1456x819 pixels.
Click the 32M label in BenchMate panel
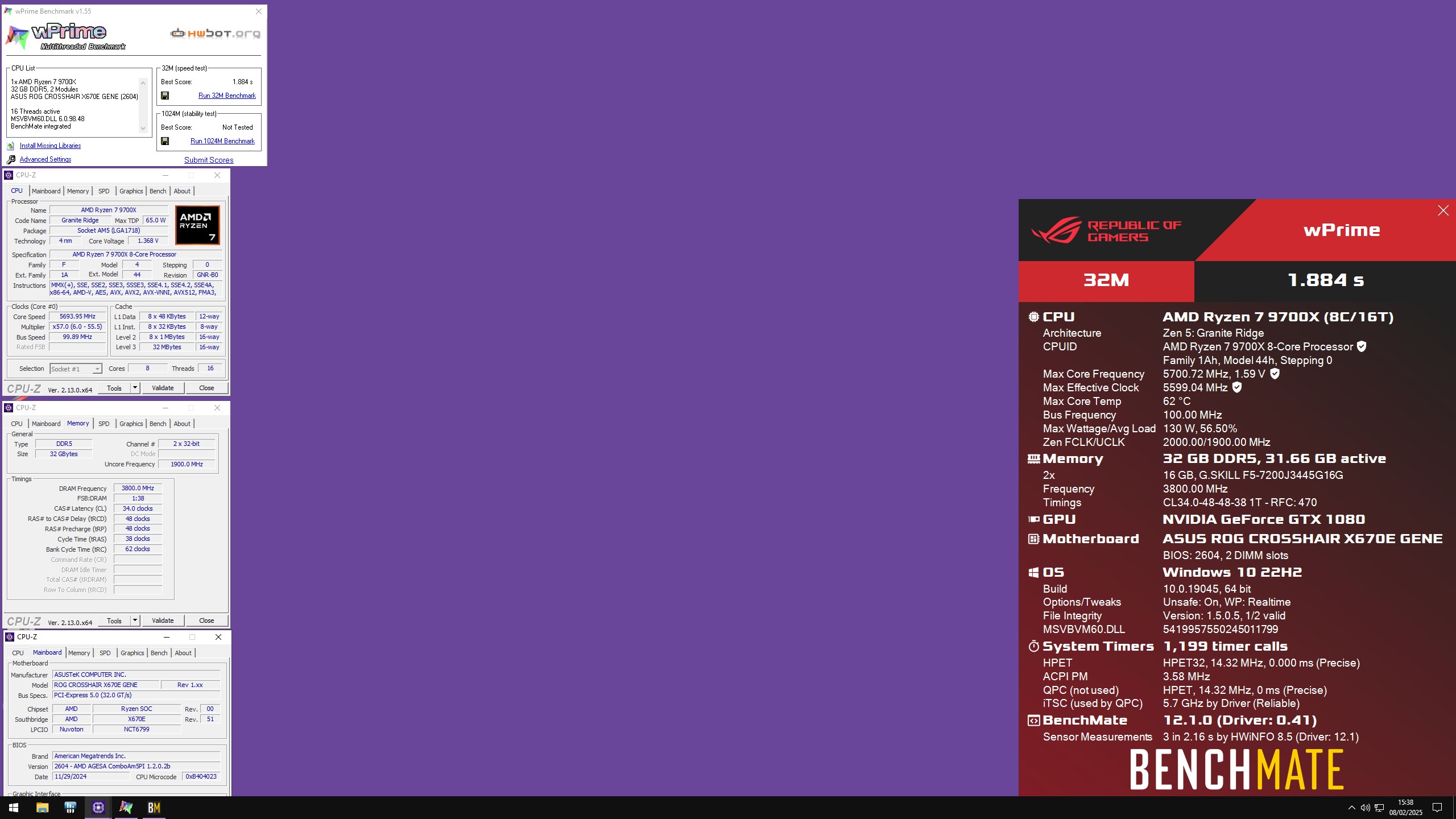(x=1106, y=280)
